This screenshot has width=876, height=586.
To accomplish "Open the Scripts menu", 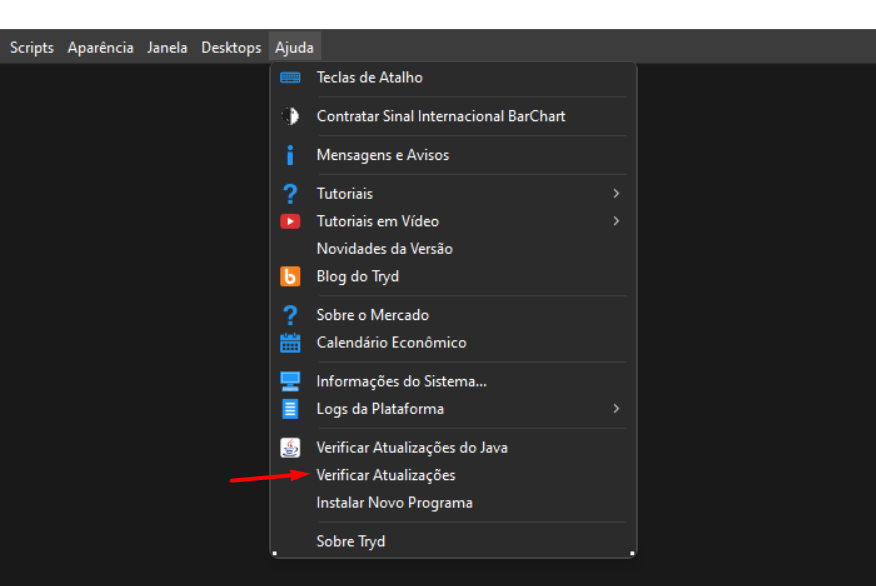I will pyautogui.click(x=32, y=48).
